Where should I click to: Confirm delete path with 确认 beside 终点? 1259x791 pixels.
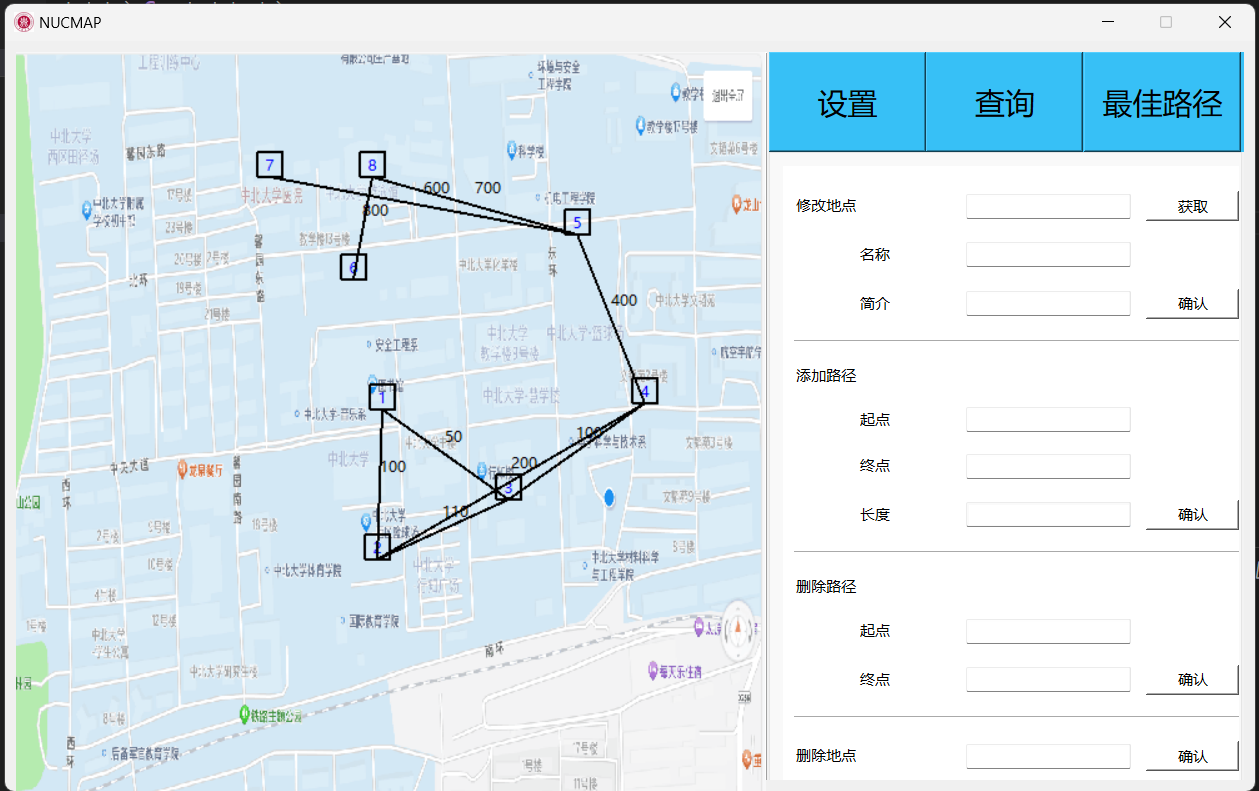[x=1192, y=680]
